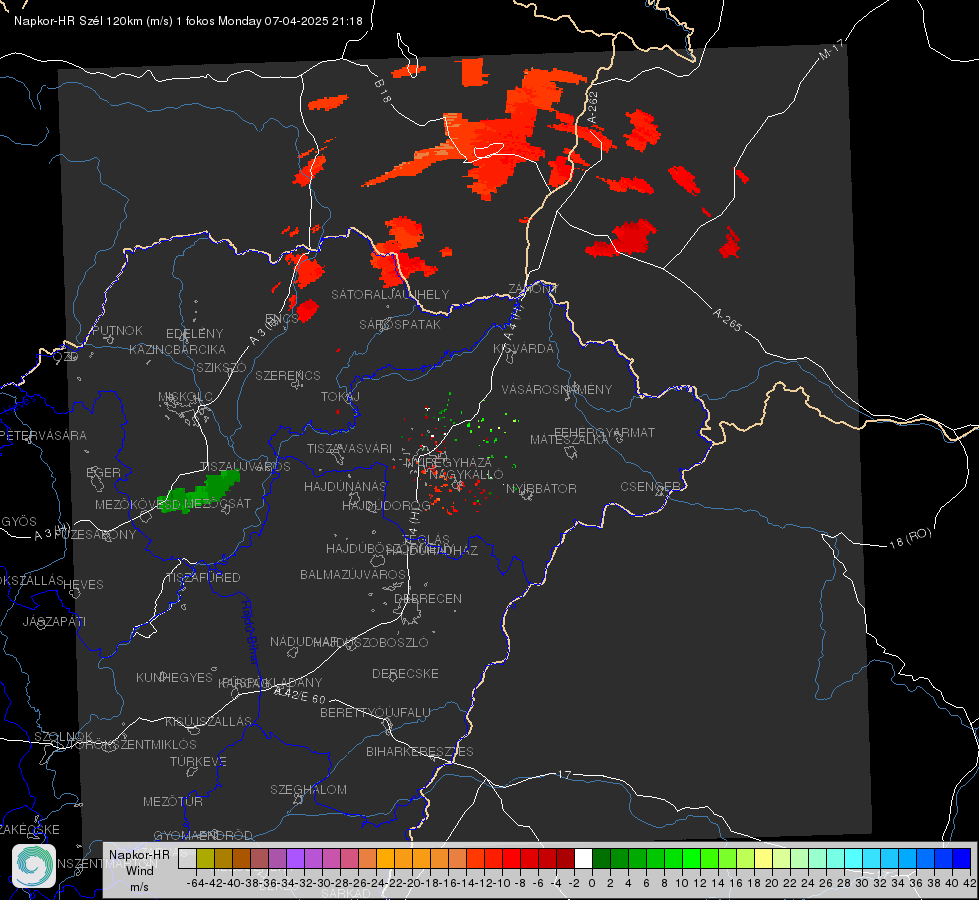Click the BERETTYÓÚJFALU town label
Image resolution: width=979 pixels, height=900 pixels.
pyautogui.click(x=375, y=712)
